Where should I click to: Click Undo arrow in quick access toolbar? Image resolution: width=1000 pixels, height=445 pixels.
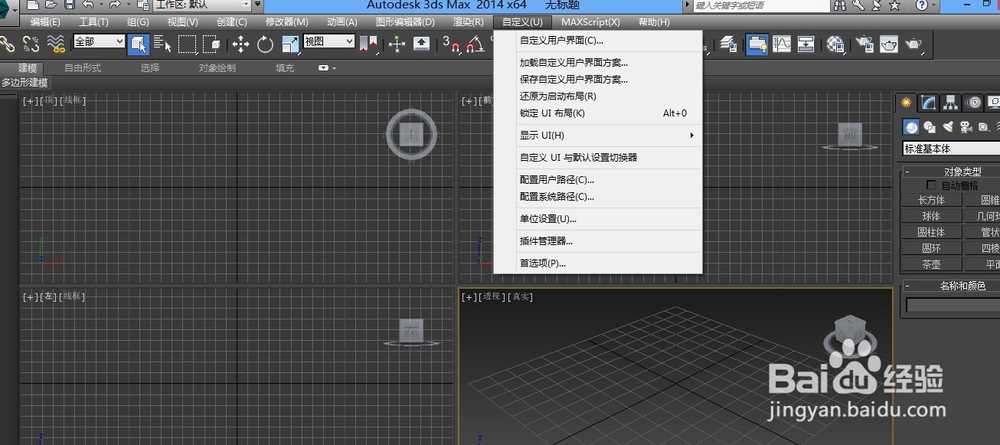click(89, 5)
